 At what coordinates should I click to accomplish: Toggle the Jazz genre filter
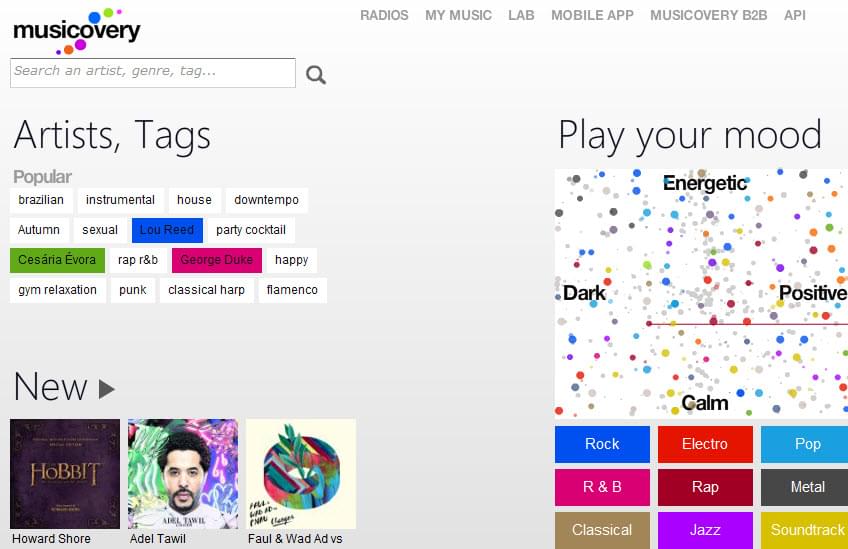[x=705, y=530]
